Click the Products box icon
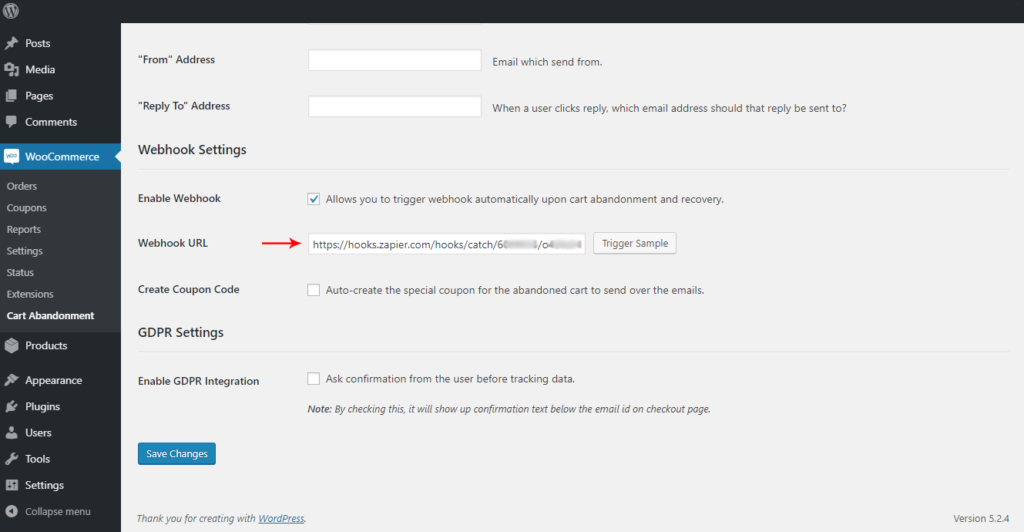Viewport: 1024px width, 532px height. coord(11,345)
